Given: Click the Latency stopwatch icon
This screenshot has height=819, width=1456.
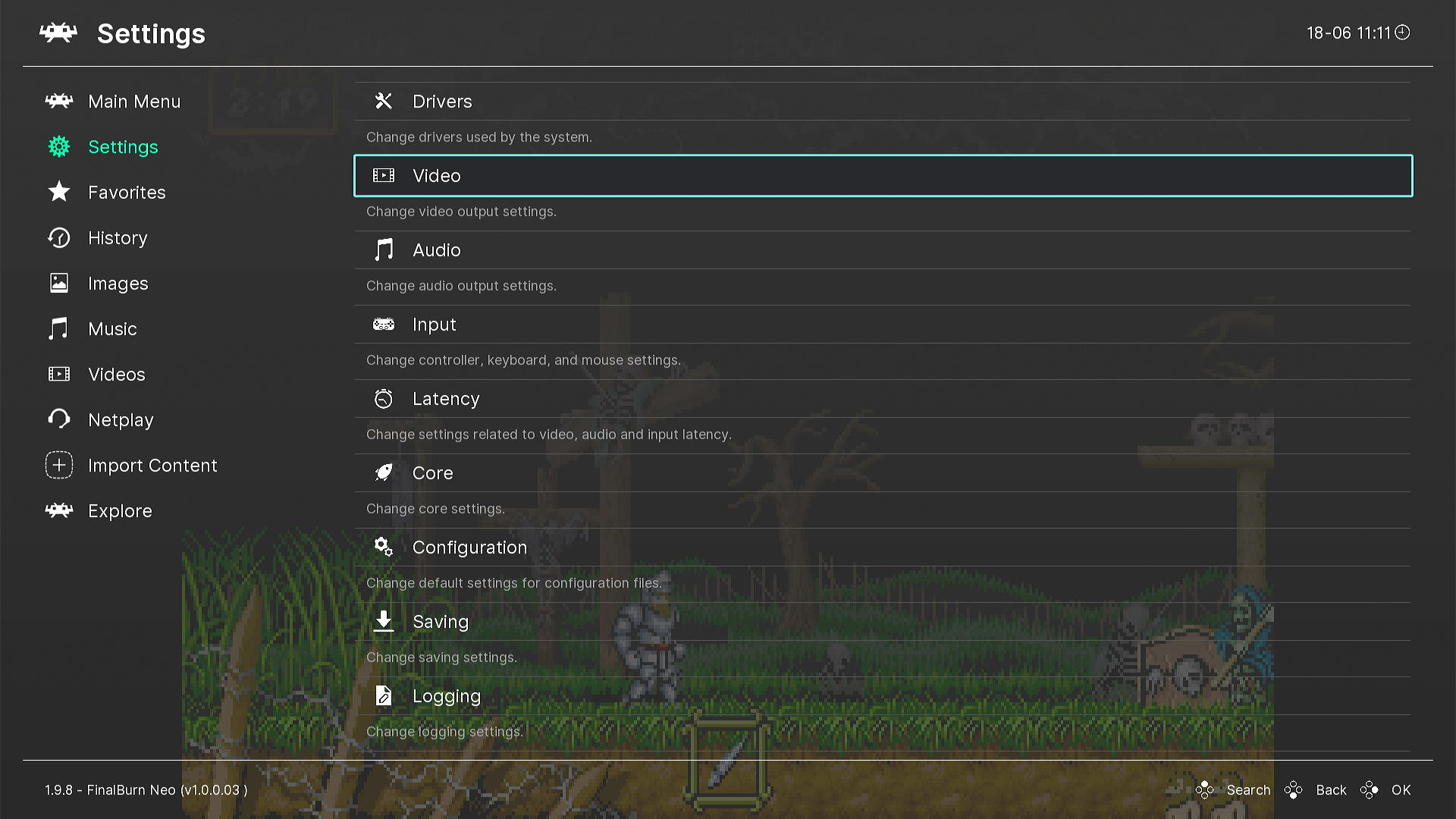Looking at the screenshot, I should [384, 399].
